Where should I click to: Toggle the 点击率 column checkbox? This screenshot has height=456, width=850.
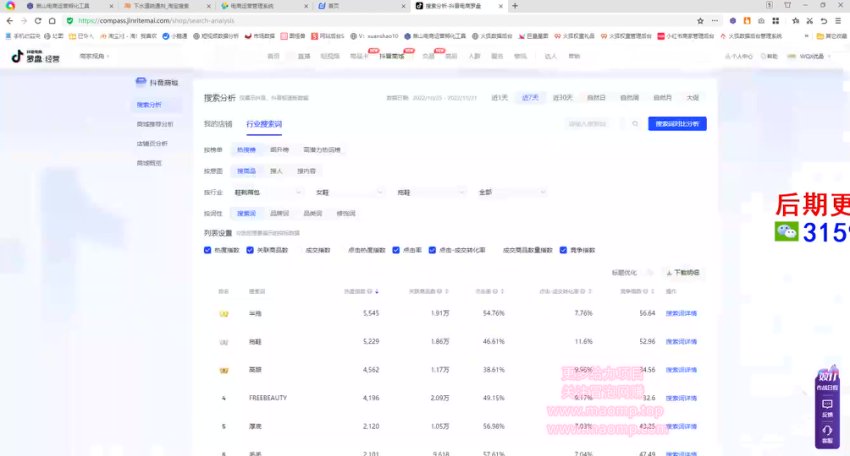(397, 249)
